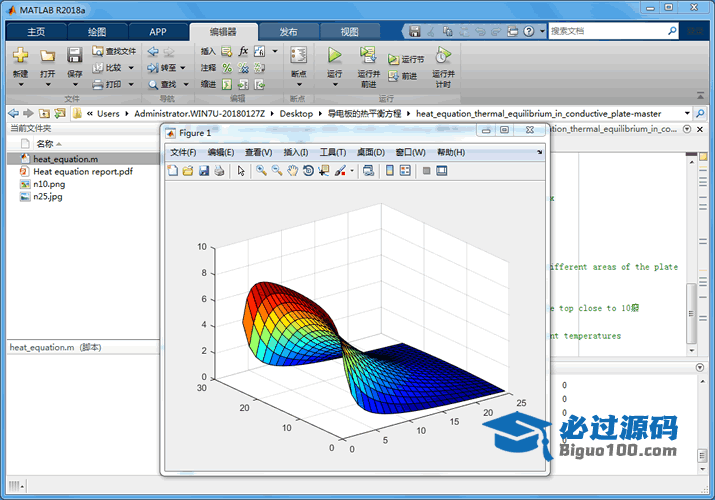The width and height of the screenshot is (715, 500).
Task: Click Insert Colorbar icon in Figure toolbar
Action: [x=390, y=171]
